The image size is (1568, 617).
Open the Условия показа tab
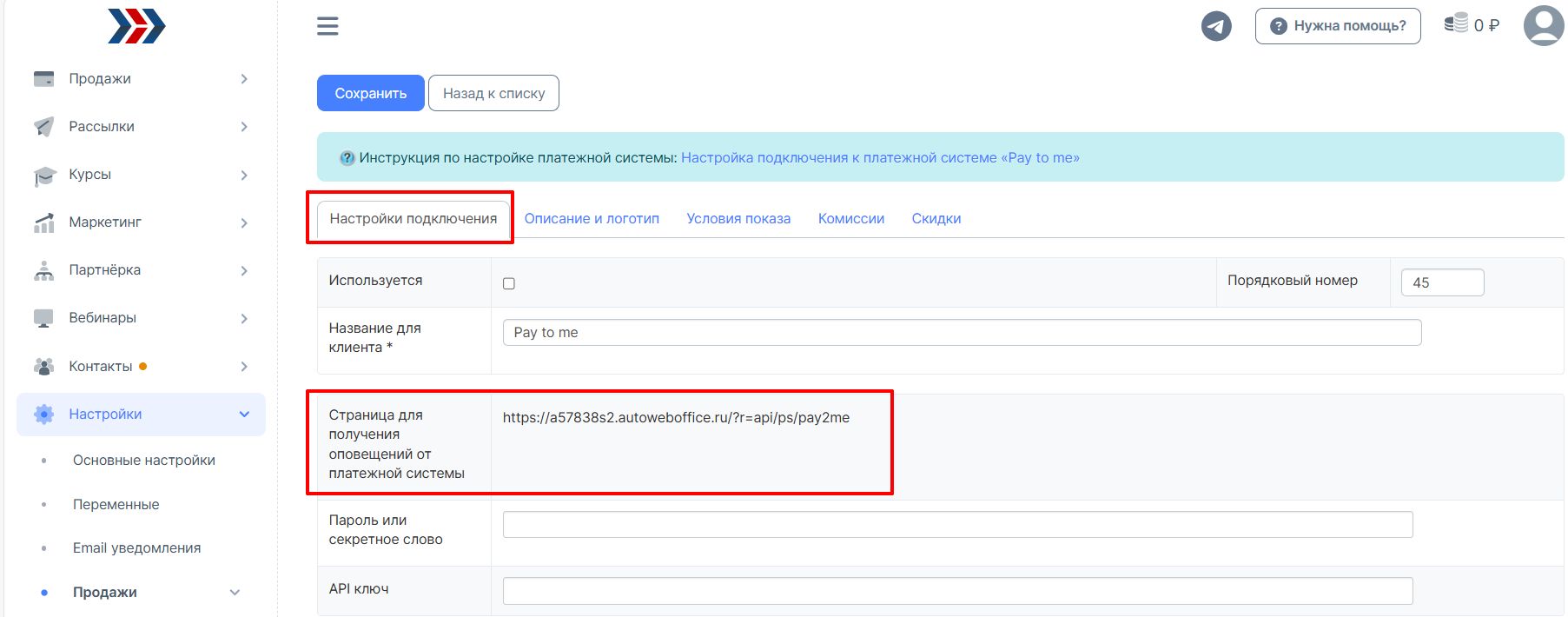(x=738, y=219)
